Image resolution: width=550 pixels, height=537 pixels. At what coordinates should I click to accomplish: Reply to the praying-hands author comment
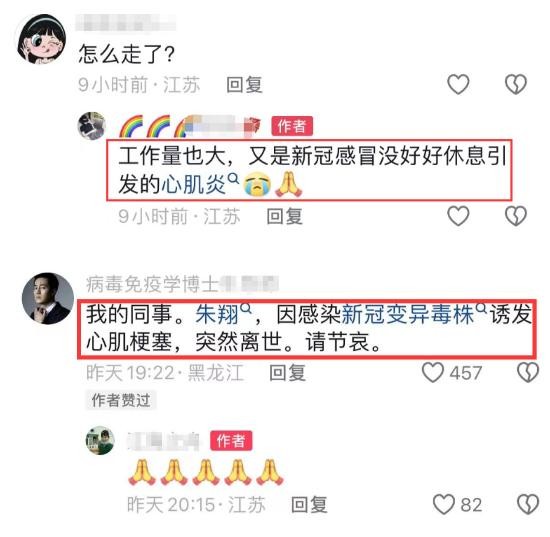tap(309, 505)
